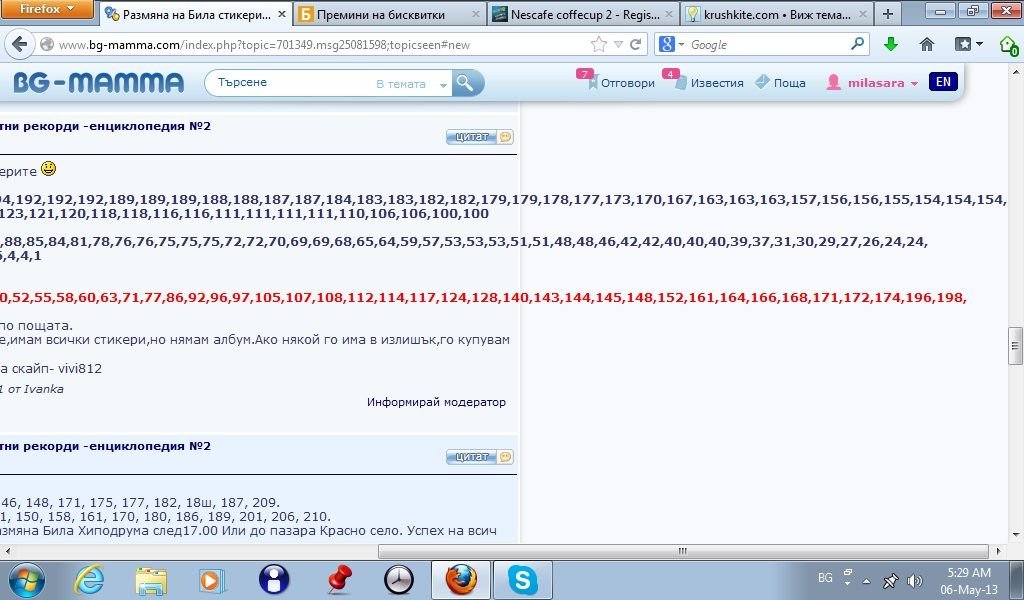The height and width of the screenshot is (600, 1024).
Task: Click the BG-Mamma search magnifier button
Action: point(467,83)
